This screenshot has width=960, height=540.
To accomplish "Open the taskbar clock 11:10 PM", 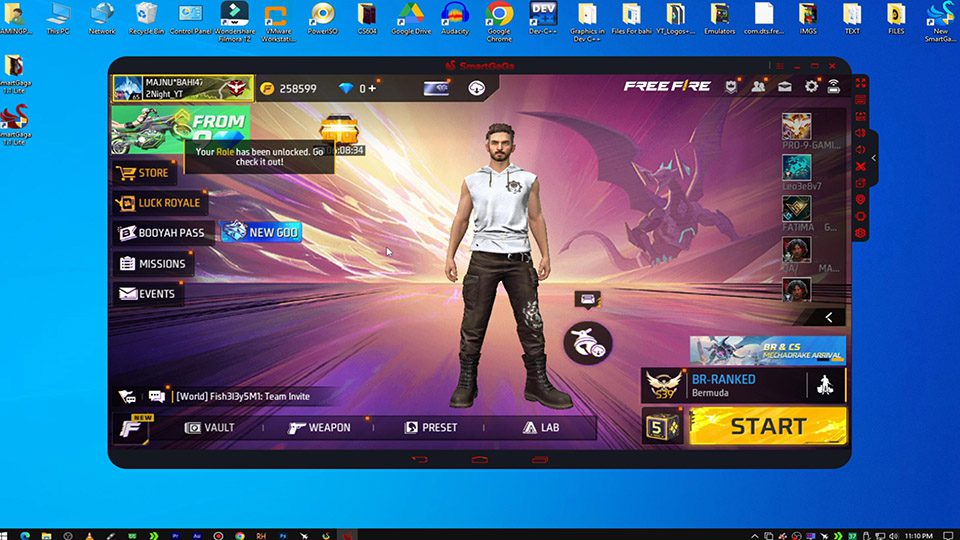I will coord(918,536).
